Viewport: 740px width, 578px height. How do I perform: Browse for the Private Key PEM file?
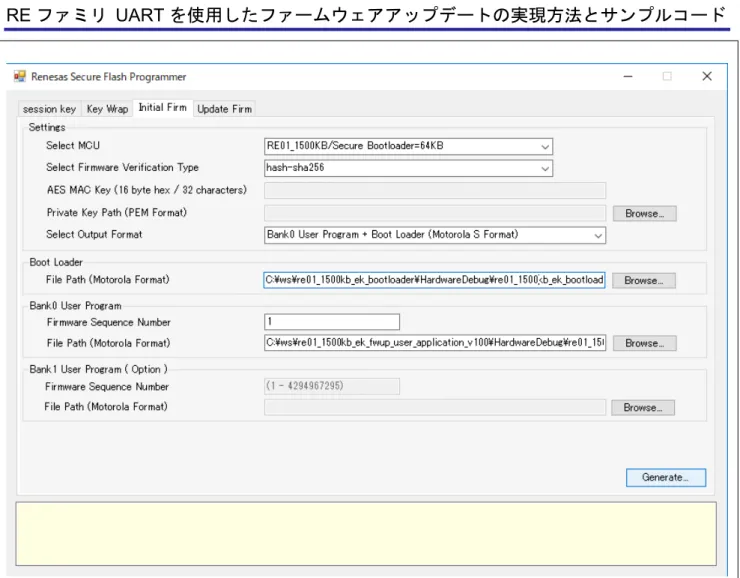point(644,214)
